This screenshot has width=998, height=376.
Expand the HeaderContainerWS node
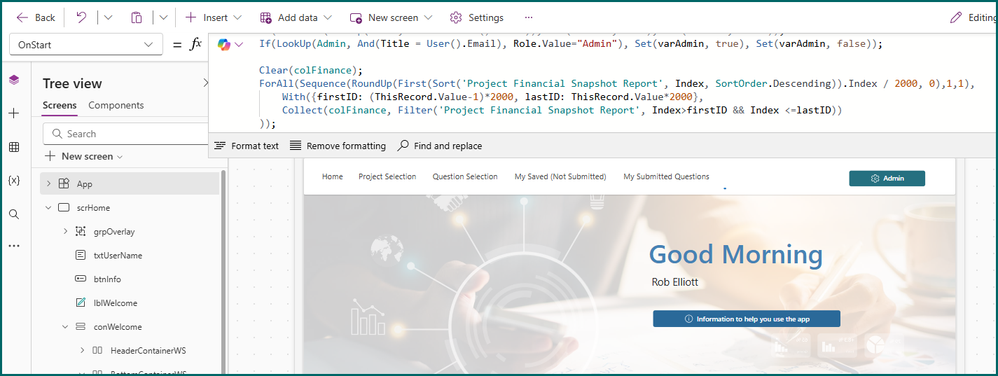point(83,351)
